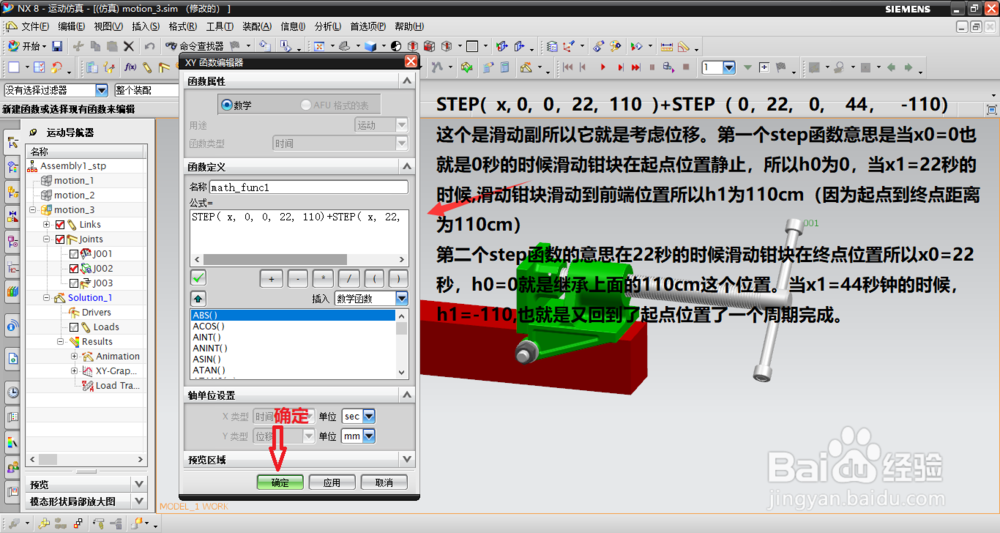
Task: Expand the Animation results node
Action: click(x=75, y=356)
